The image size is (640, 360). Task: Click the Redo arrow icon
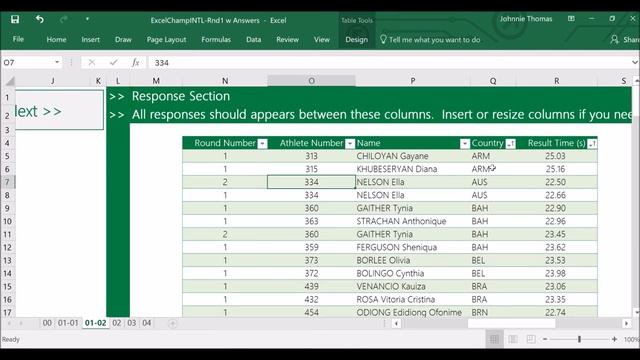pos(64,19)
